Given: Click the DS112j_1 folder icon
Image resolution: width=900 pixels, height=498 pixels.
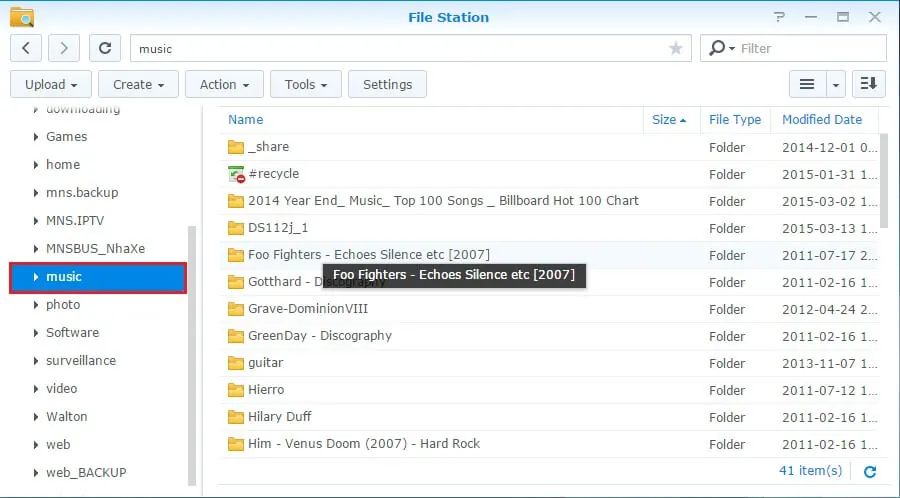Looking at the screenshot, I should pos(235,228).
